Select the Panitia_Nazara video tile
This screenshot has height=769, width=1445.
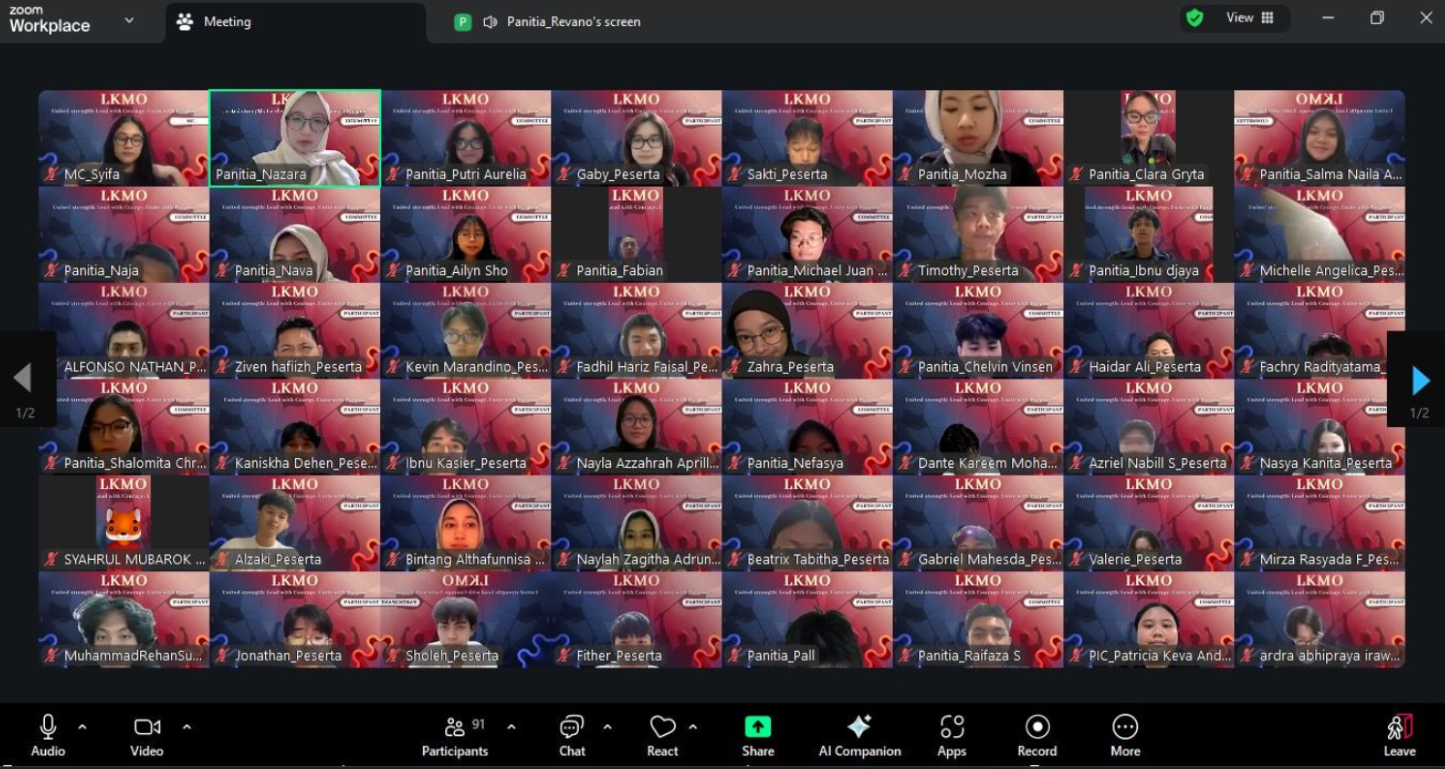[x=295, y=138]
